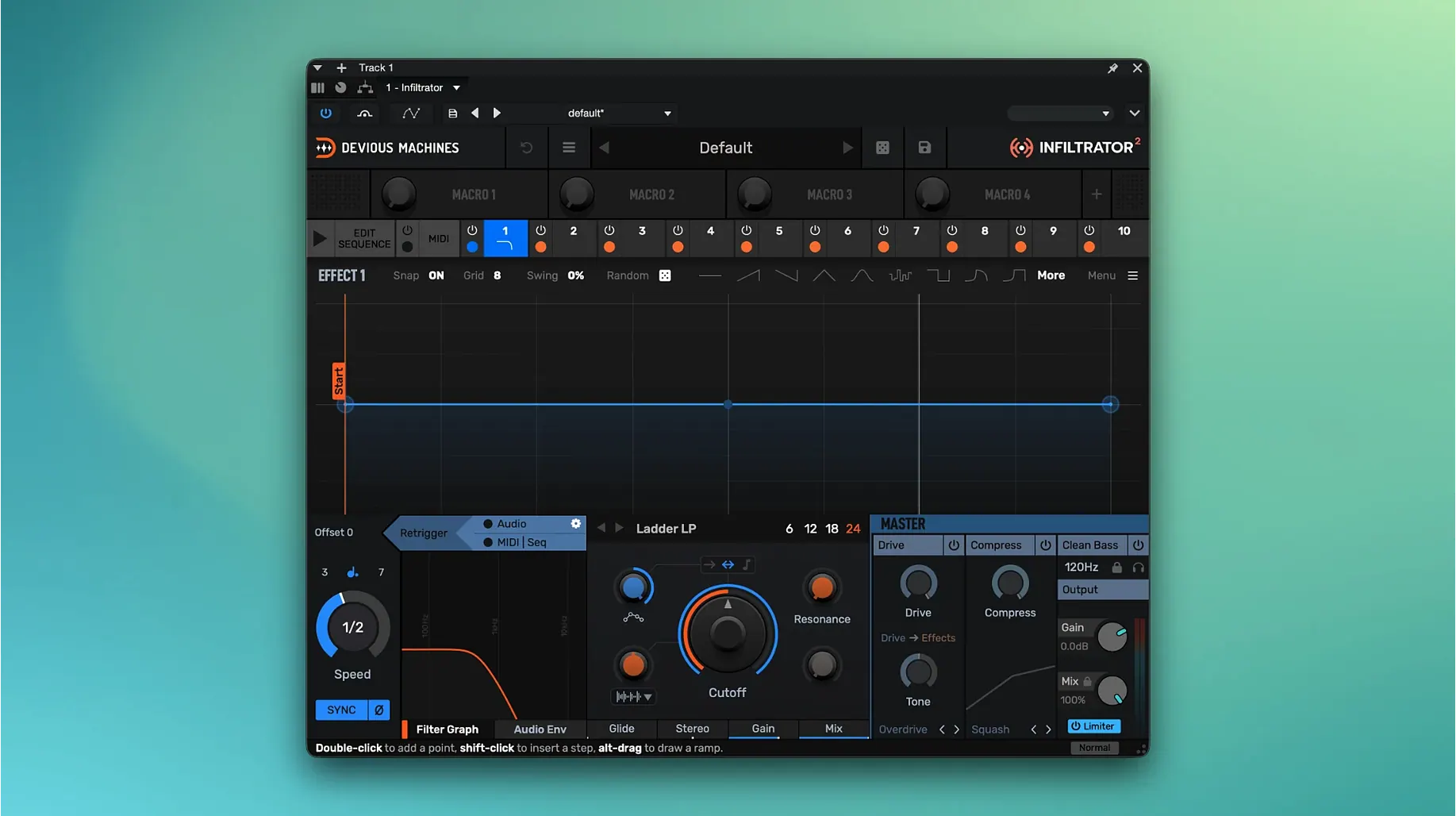Click the Clean Bass headphones icon
This screenshot has width=1456, height=816.
1138,568
